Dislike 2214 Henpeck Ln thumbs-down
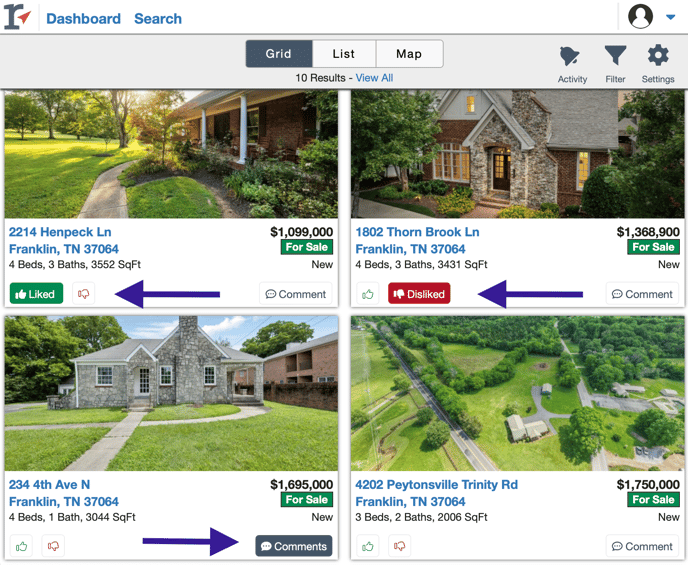 pos(83,293)
